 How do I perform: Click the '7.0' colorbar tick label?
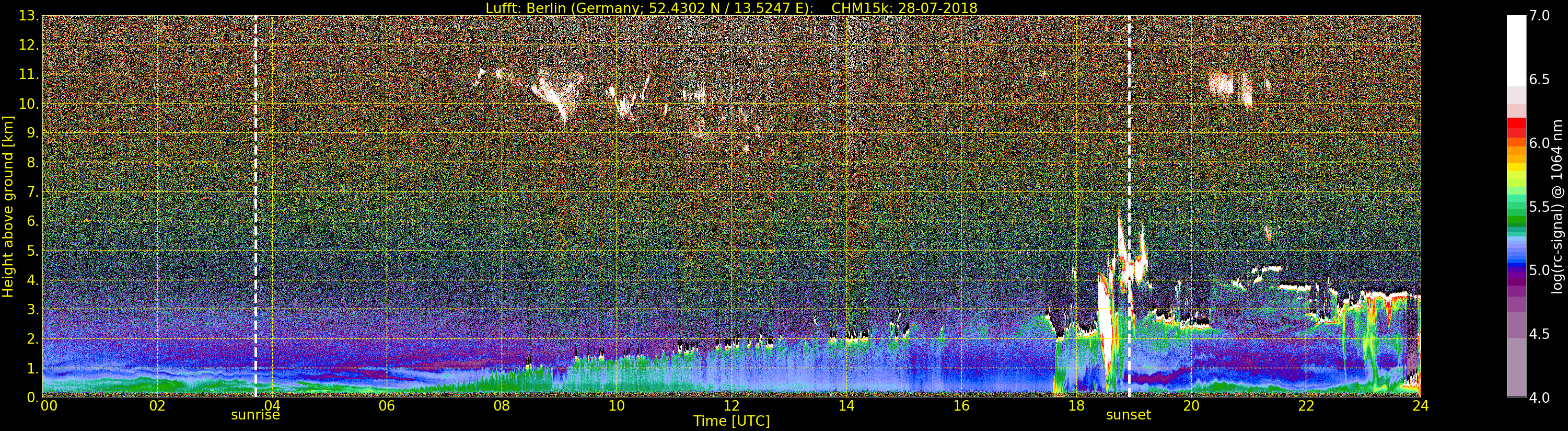pos(1539,15)
